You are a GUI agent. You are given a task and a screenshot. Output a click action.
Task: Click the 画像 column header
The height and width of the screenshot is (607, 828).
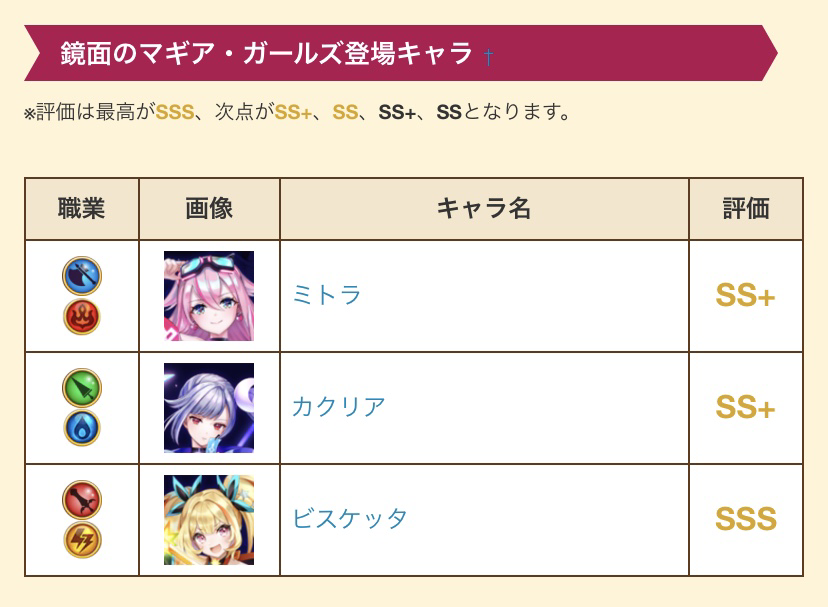[x=209, y=209]
